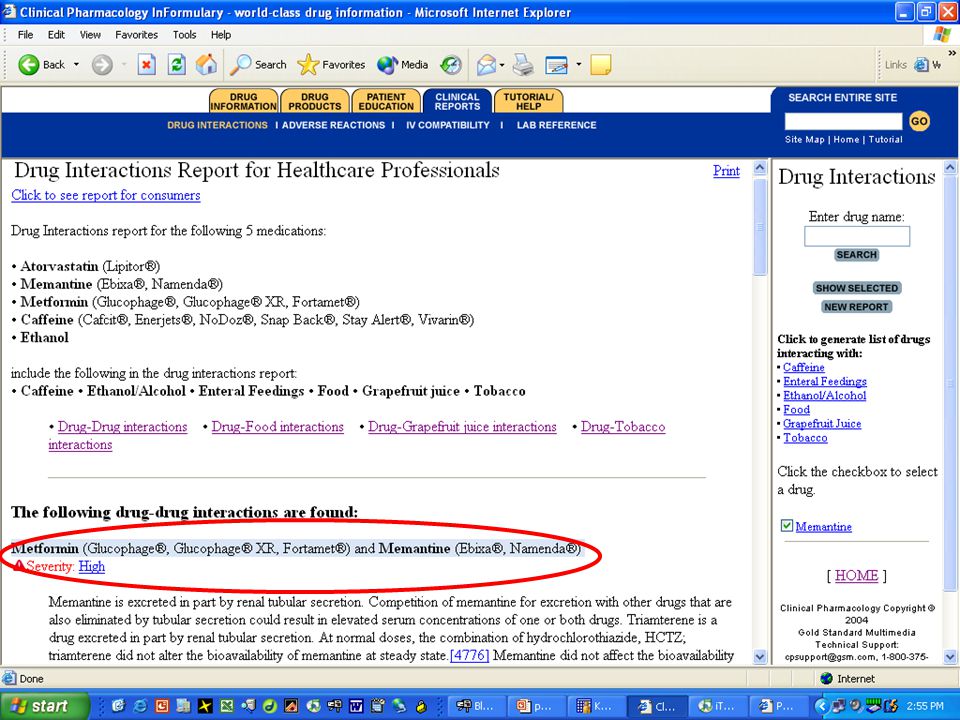Open the View menu
The height and width of the screenshot is (720, 960).
90,35
